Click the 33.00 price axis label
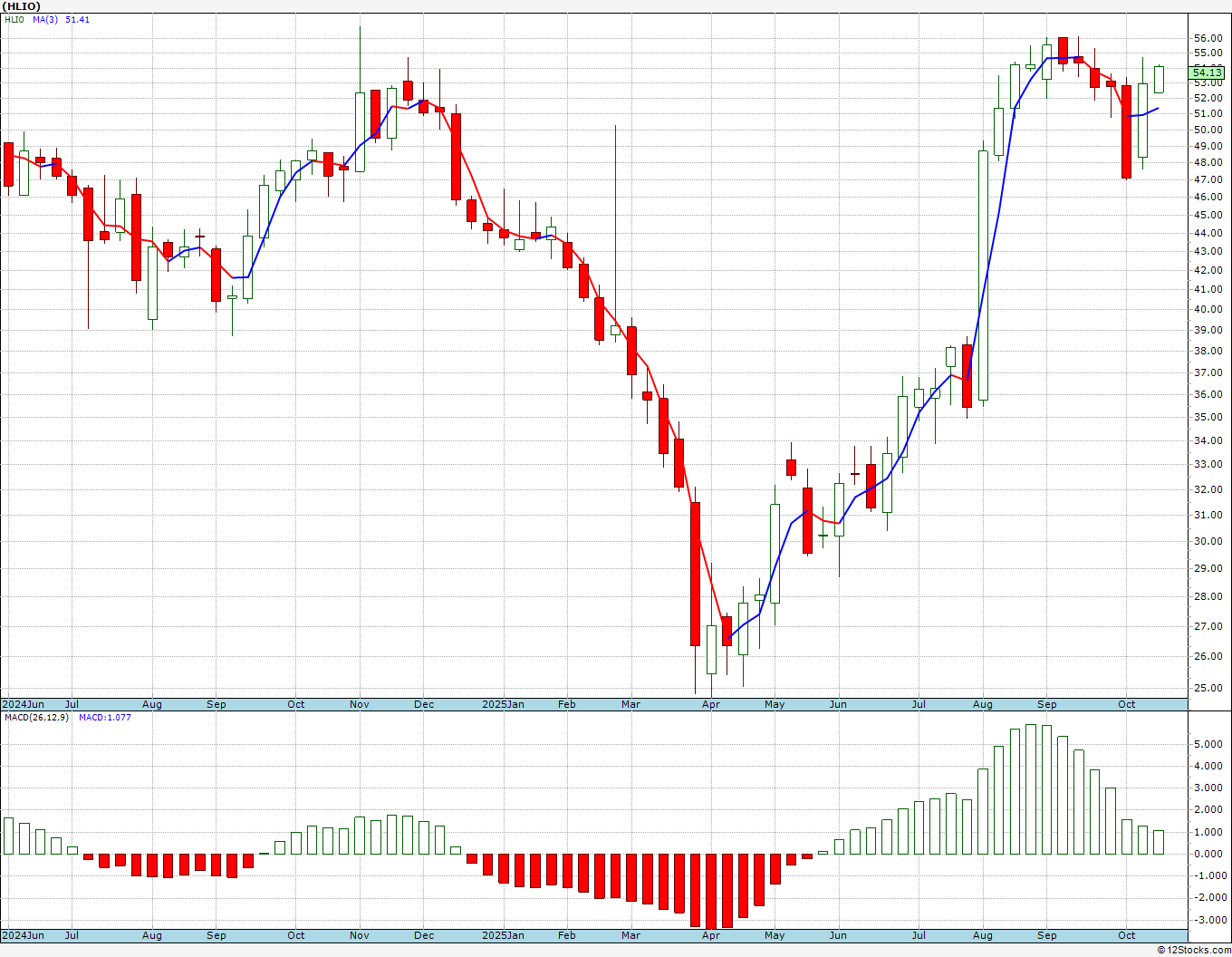The height and width of the screenshot is (957, 1232). pos(1208,464)
